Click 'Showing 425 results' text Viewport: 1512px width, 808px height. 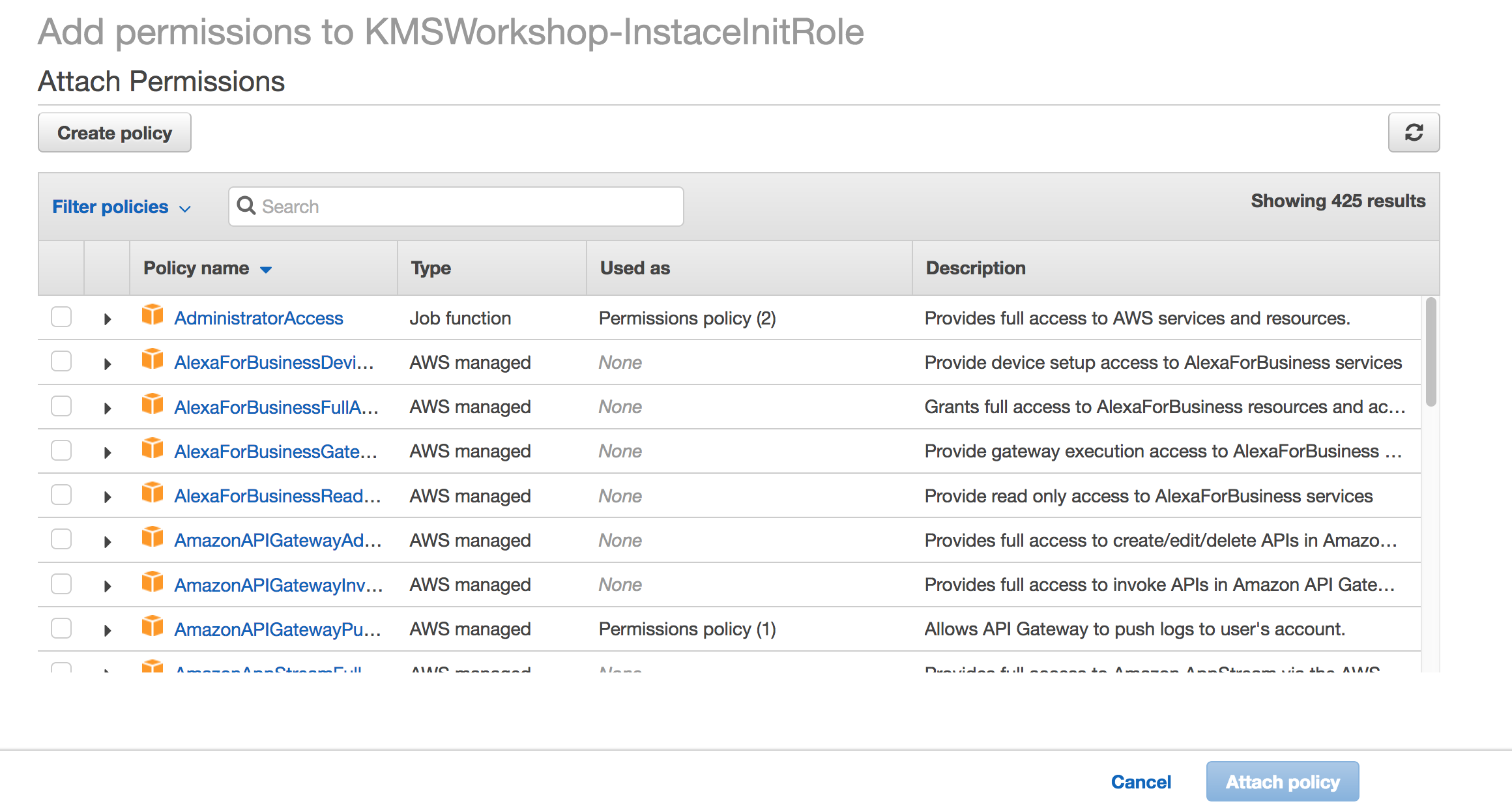coord(1338,201)
